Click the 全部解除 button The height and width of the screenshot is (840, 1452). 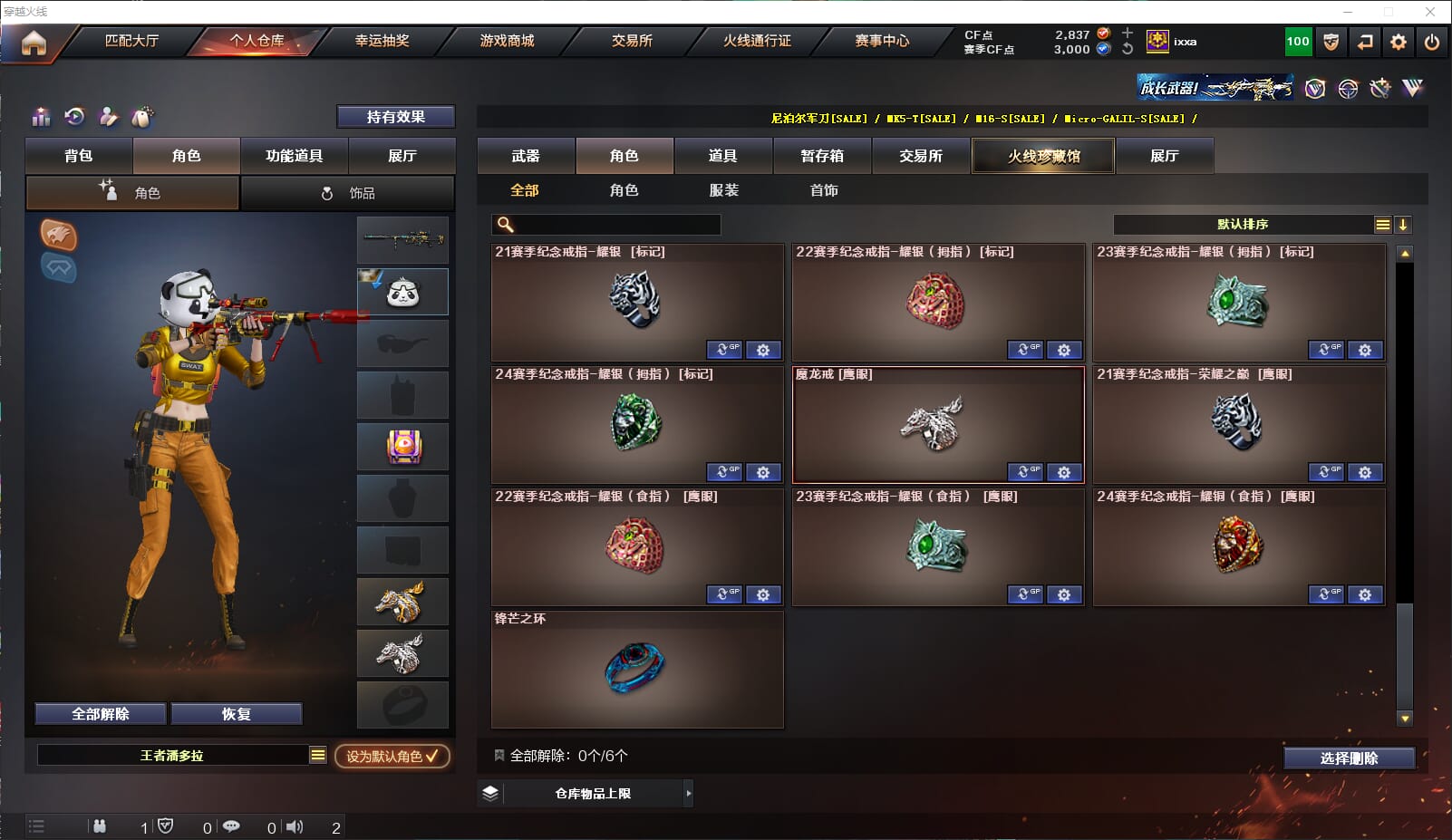pos(101,714)
